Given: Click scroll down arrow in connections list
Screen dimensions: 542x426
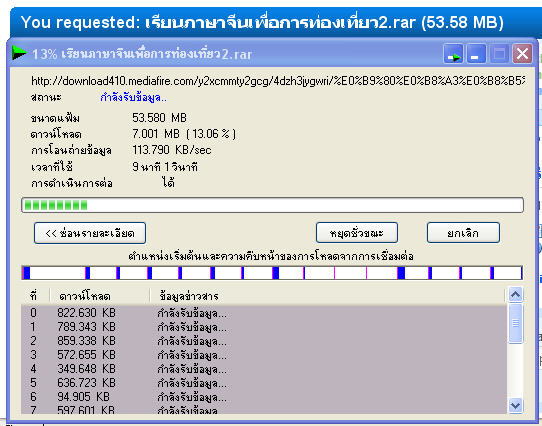Looking at the screenshot, I should tap(515, 405).
